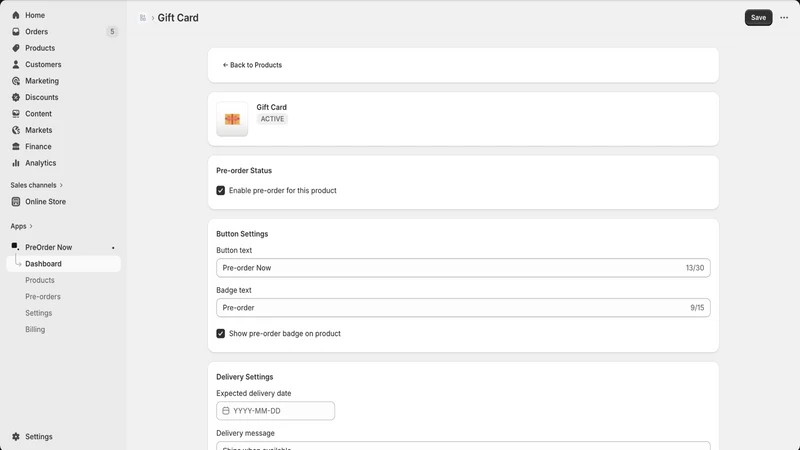Click the app breadcrumb icon before Gift Card

point(143,18)
